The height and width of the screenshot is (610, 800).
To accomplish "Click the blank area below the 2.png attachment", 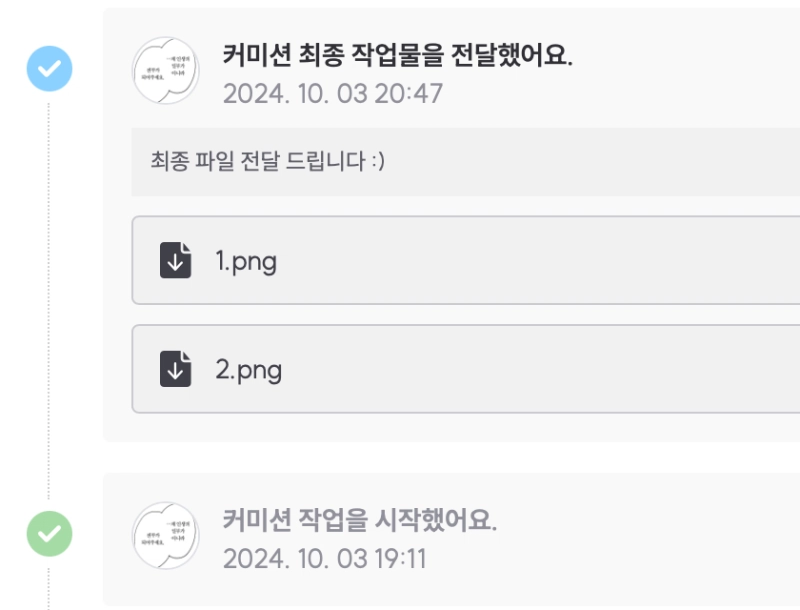I will (450, 427).
